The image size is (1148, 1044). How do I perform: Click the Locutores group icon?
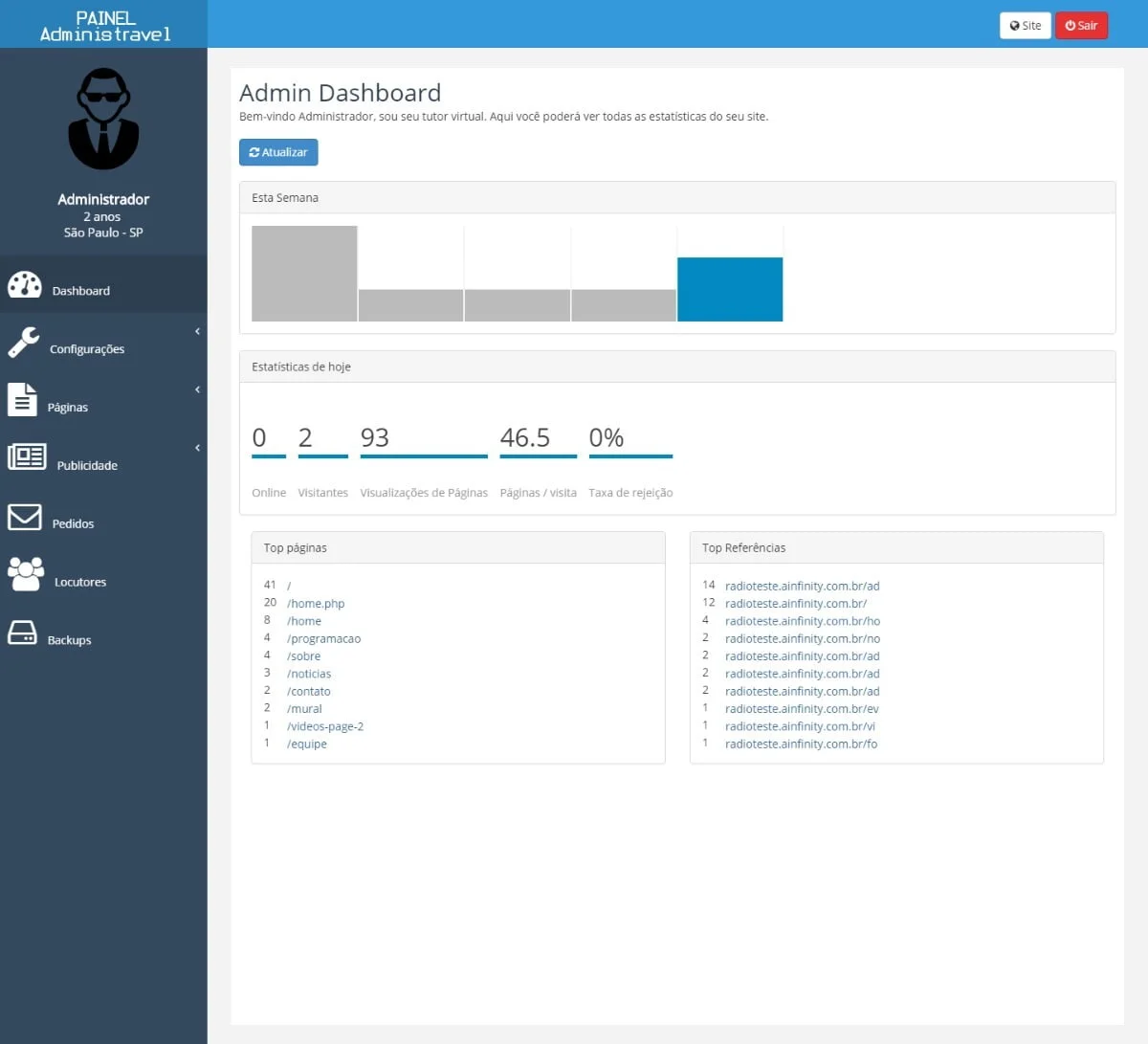tap(26, 574)
